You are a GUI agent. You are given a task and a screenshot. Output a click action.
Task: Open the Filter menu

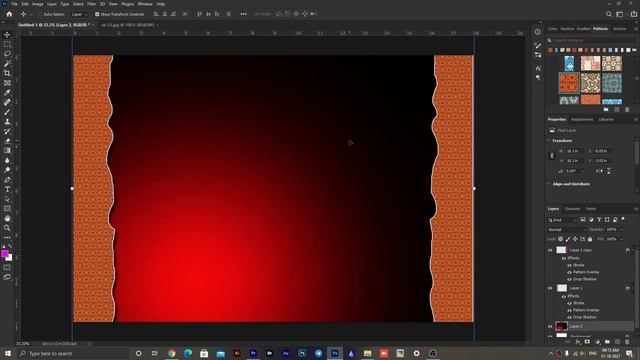click(x=91, y=4)
